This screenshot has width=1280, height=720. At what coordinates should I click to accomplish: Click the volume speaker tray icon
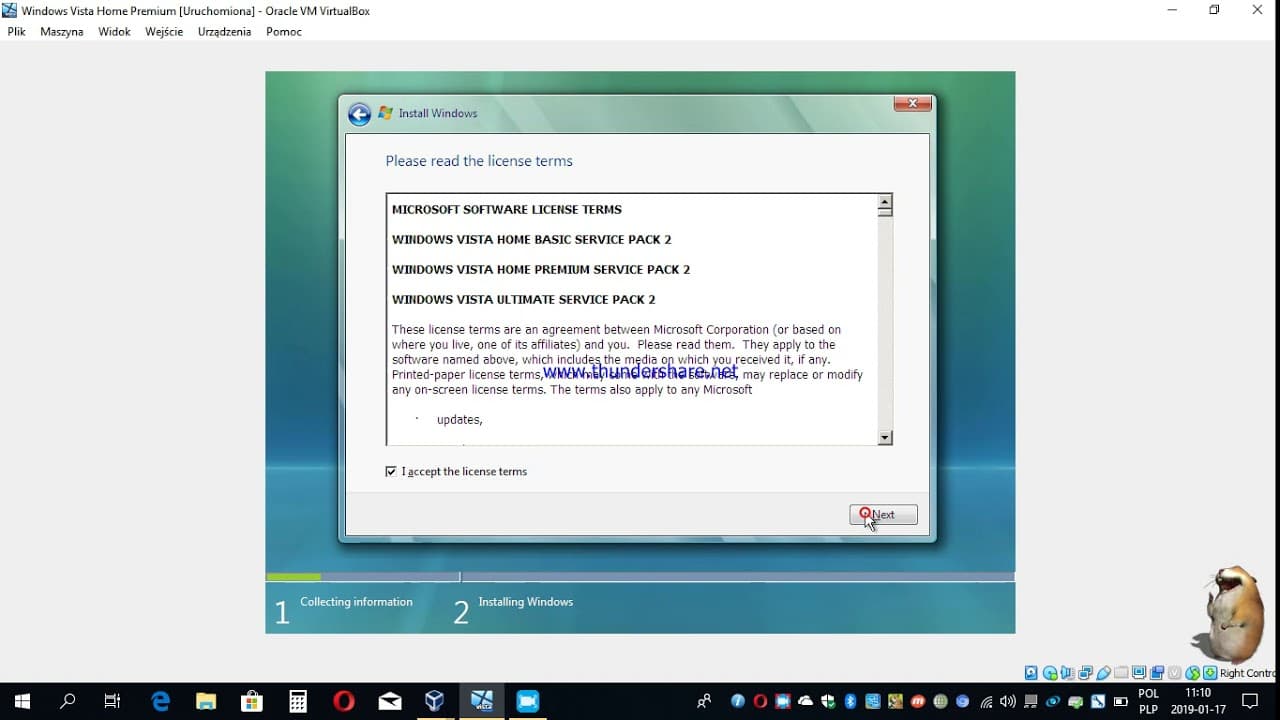pos(1008,701)
